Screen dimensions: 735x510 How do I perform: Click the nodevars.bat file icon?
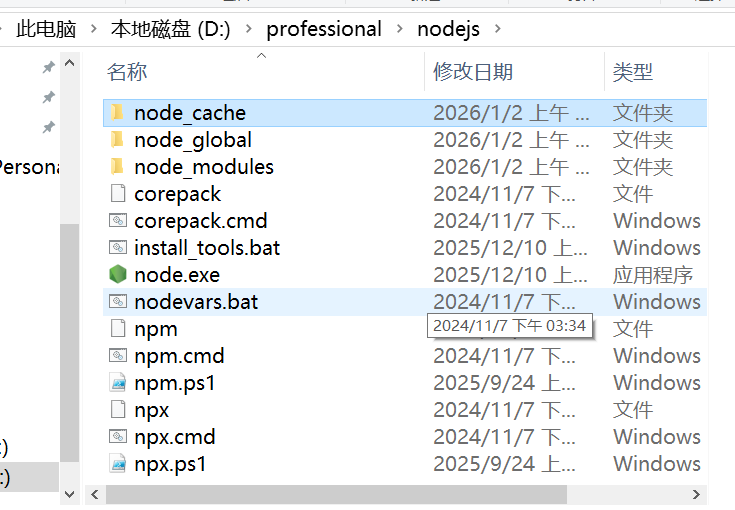(118, 301)
